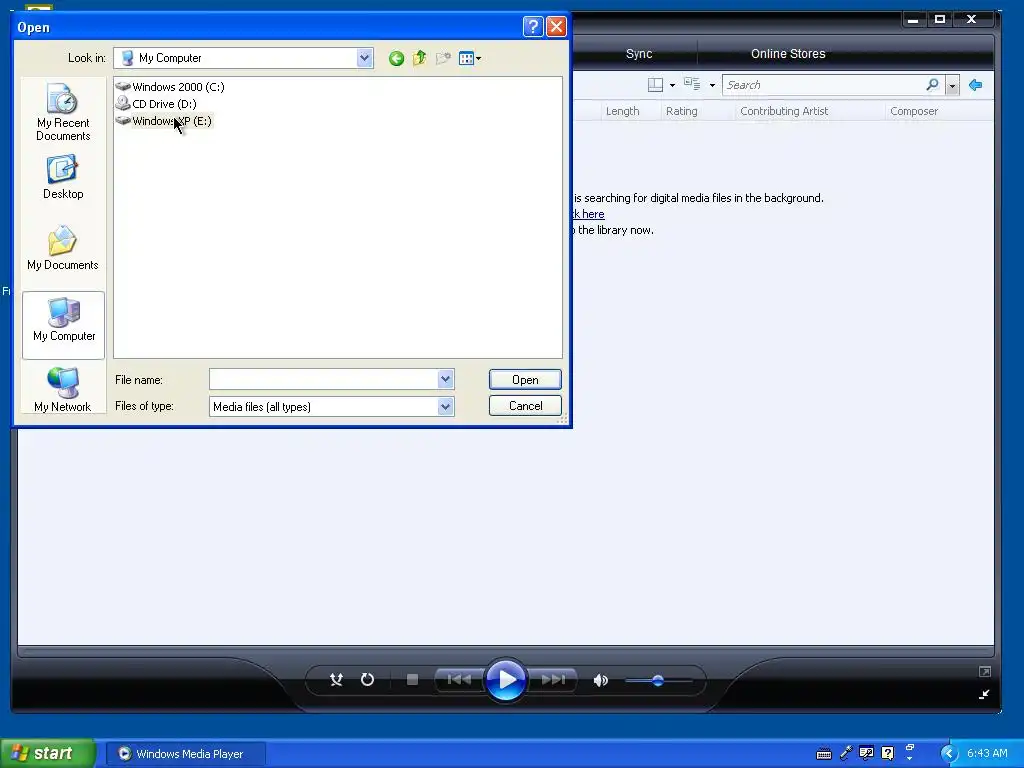
Task: Expand the view options dropdown arrow
Action: [712, 86]
